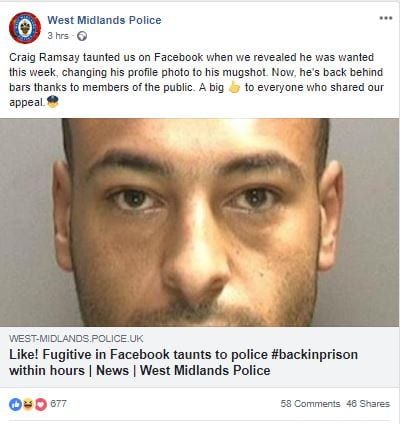
Task: Click the west-midlands.police.uk domain label
Action: (x=76, y=339)
